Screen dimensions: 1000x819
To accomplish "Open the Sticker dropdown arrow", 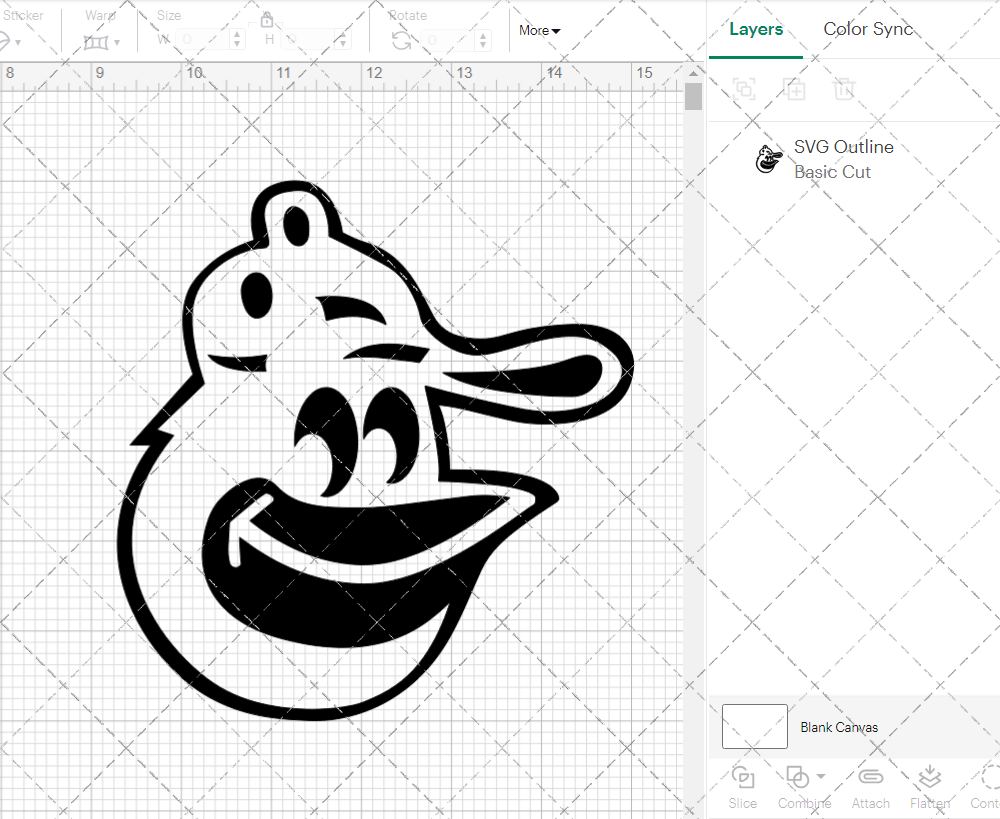I will pyautogui.click(x=18, y=42).
